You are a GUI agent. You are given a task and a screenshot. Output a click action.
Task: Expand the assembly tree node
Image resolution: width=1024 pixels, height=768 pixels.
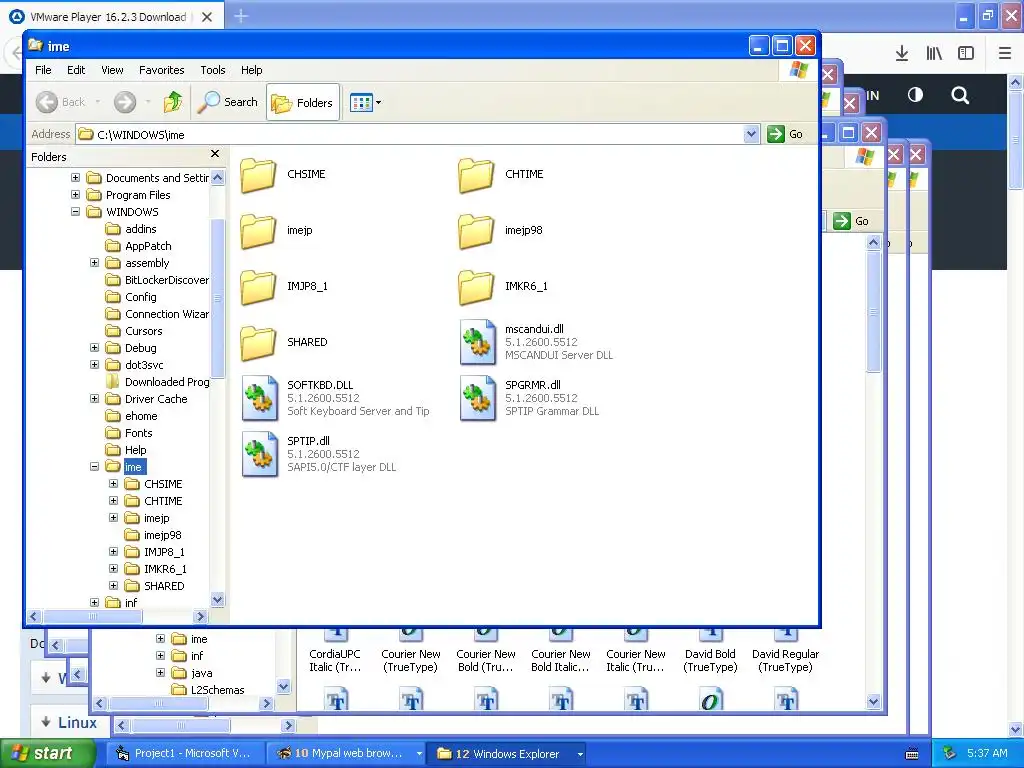[95, 263]
